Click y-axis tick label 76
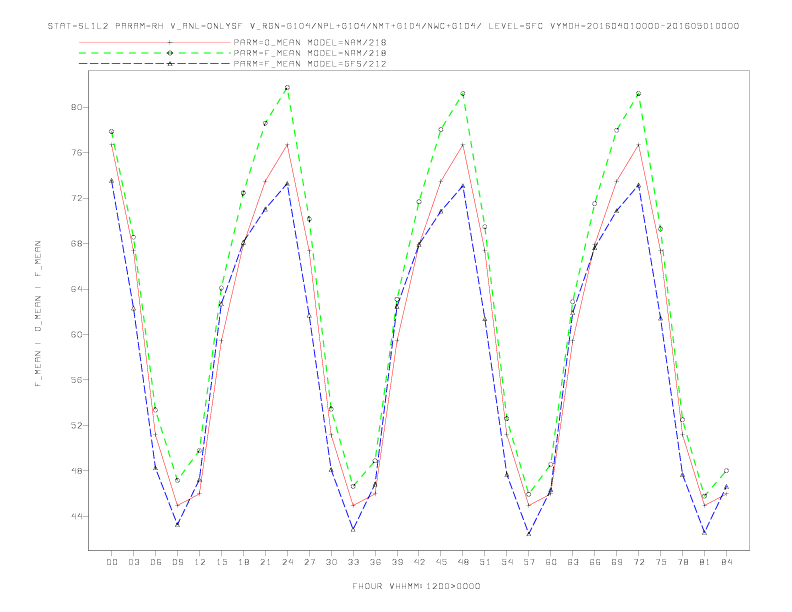This screenshot has height=612, width=792. [76, 152]
